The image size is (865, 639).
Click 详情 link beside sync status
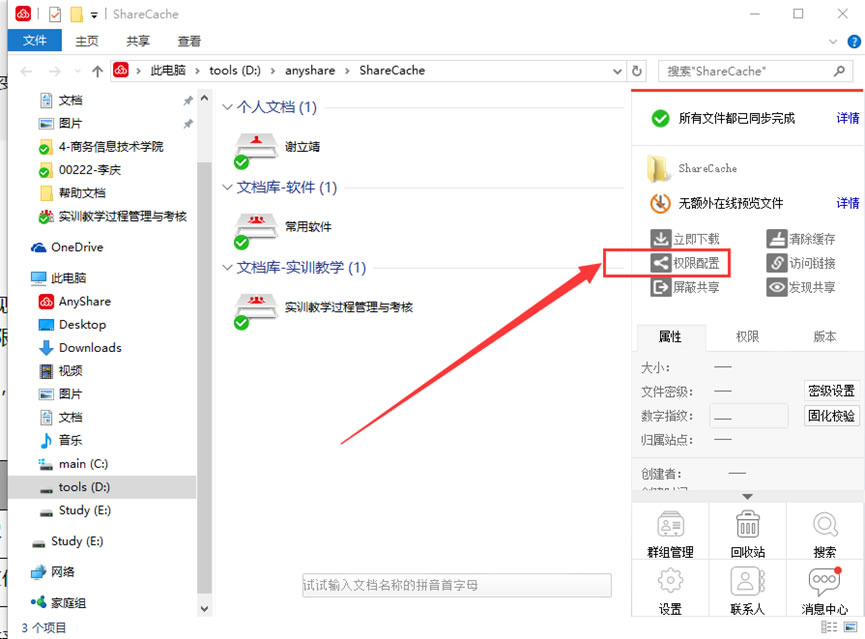tap(847, 118)
